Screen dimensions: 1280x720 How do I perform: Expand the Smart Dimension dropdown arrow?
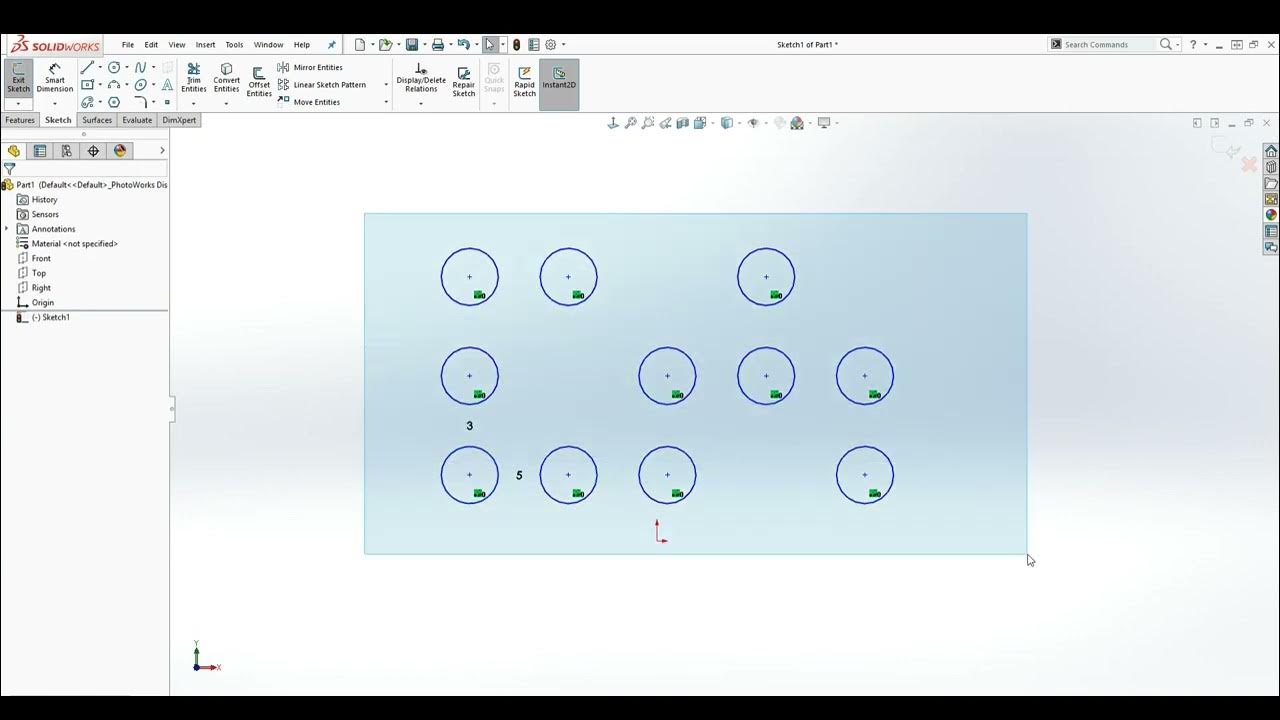(x=55, y=104)
